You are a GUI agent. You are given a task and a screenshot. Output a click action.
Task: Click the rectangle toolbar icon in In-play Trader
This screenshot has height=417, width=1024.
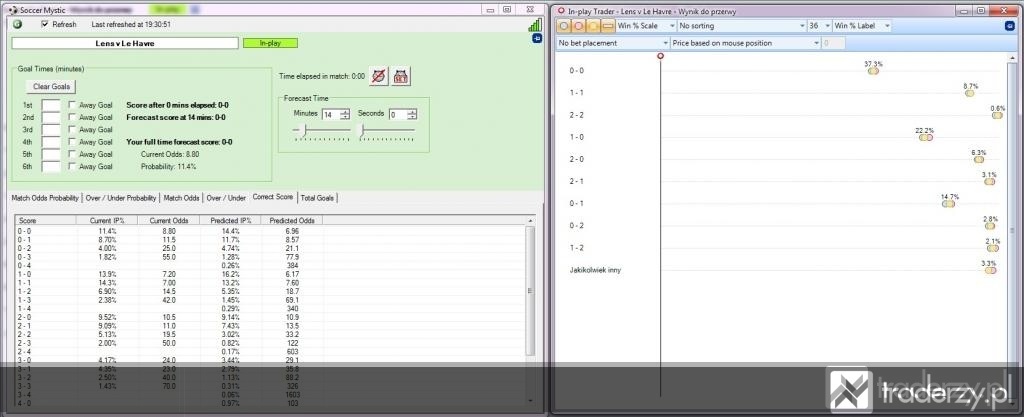tap(608, 26)
